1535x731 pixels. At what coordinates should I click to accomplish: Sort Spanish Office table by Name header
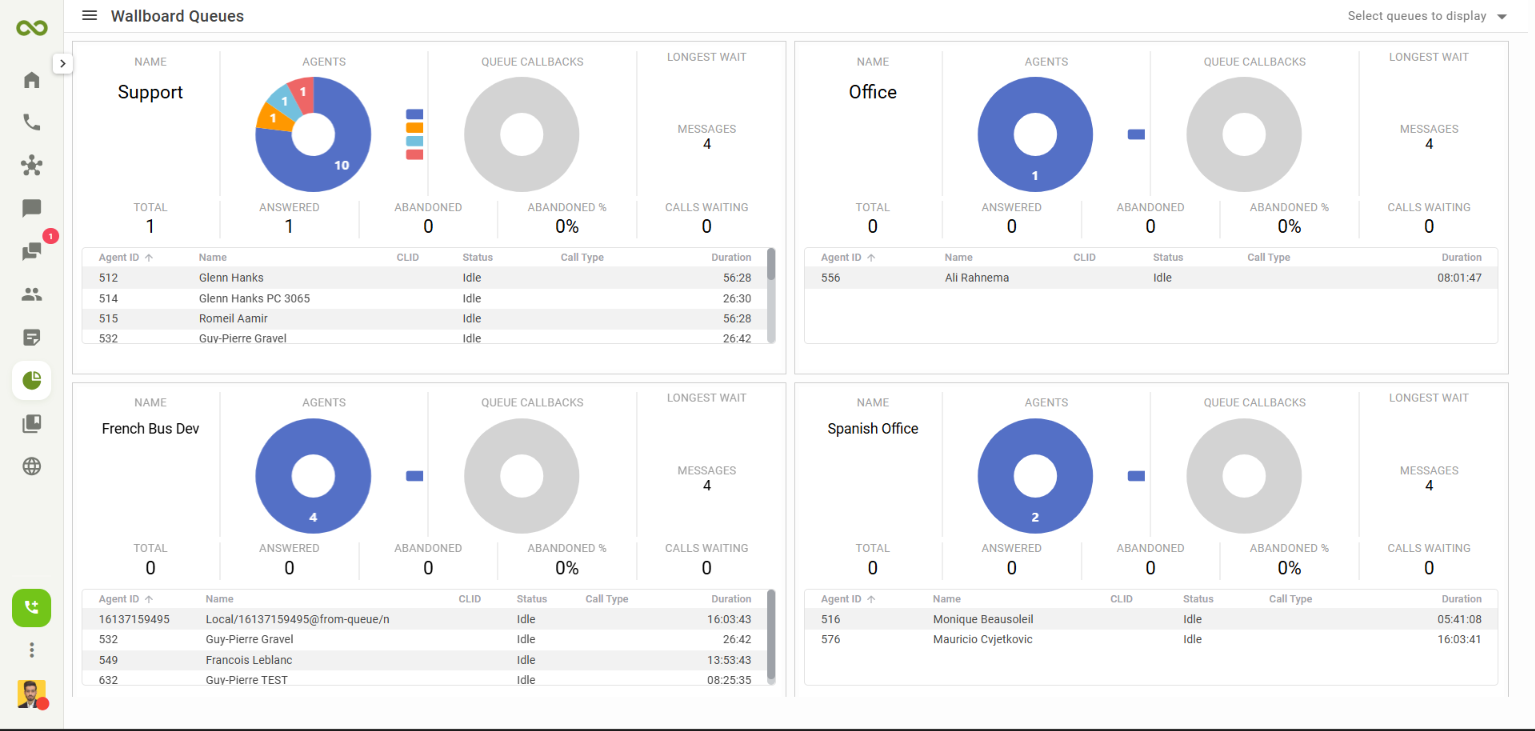coord(947,599)
